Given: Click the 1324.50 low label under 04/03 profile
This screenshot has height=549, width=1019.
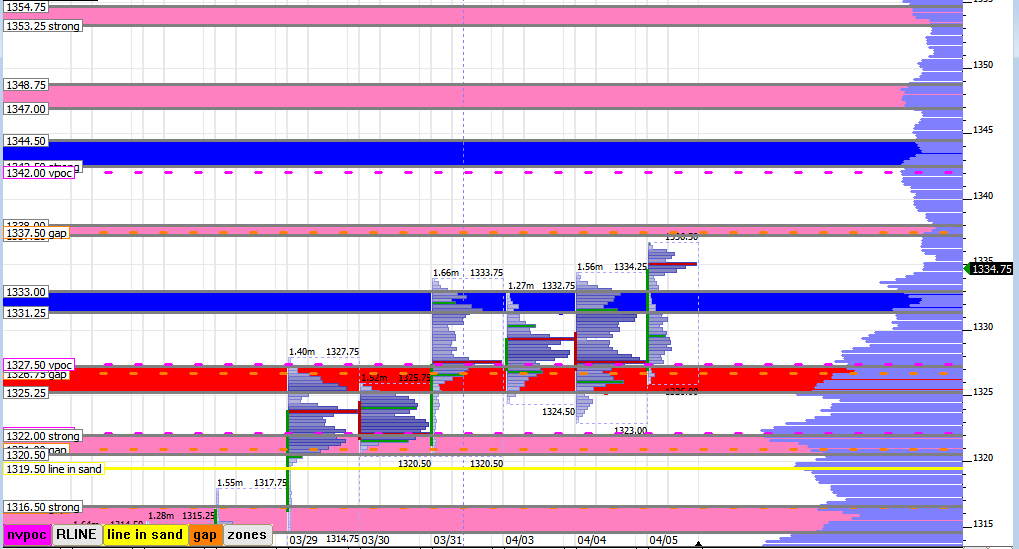Looking at the screenshot, I should 558,412.
